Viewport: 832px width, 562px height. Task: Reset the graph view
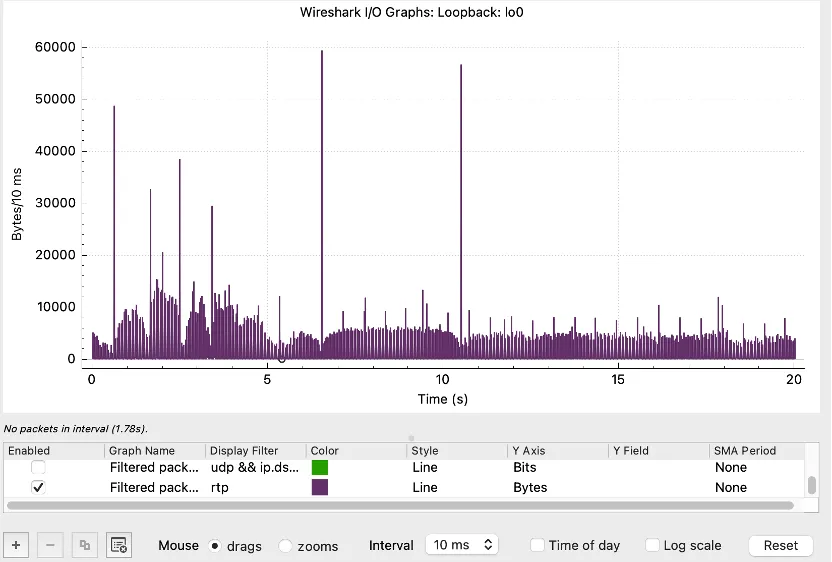coord(781,545)
